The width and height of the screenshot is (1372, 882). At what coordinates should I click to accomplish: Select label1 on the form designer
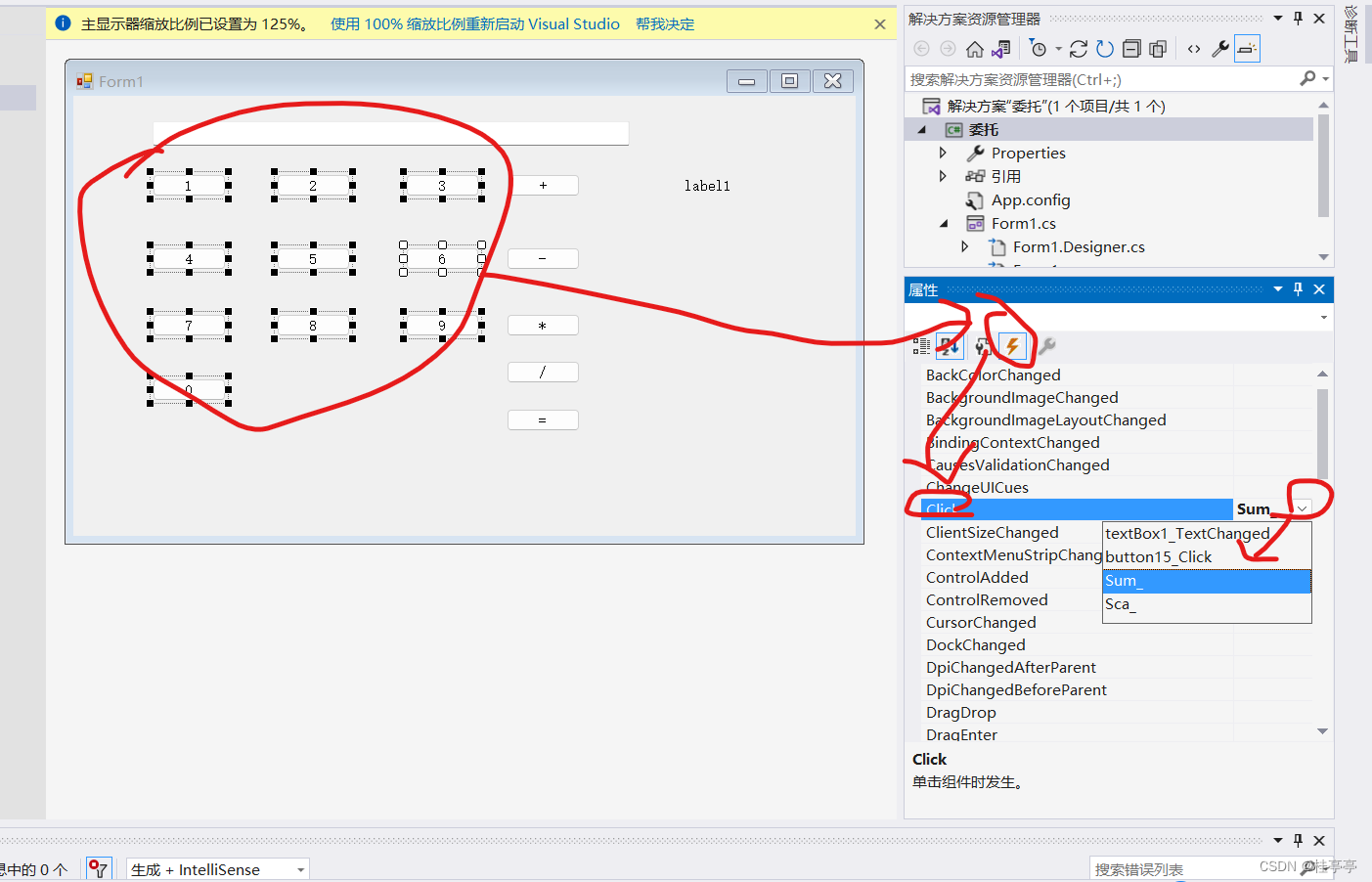point(707,186)
